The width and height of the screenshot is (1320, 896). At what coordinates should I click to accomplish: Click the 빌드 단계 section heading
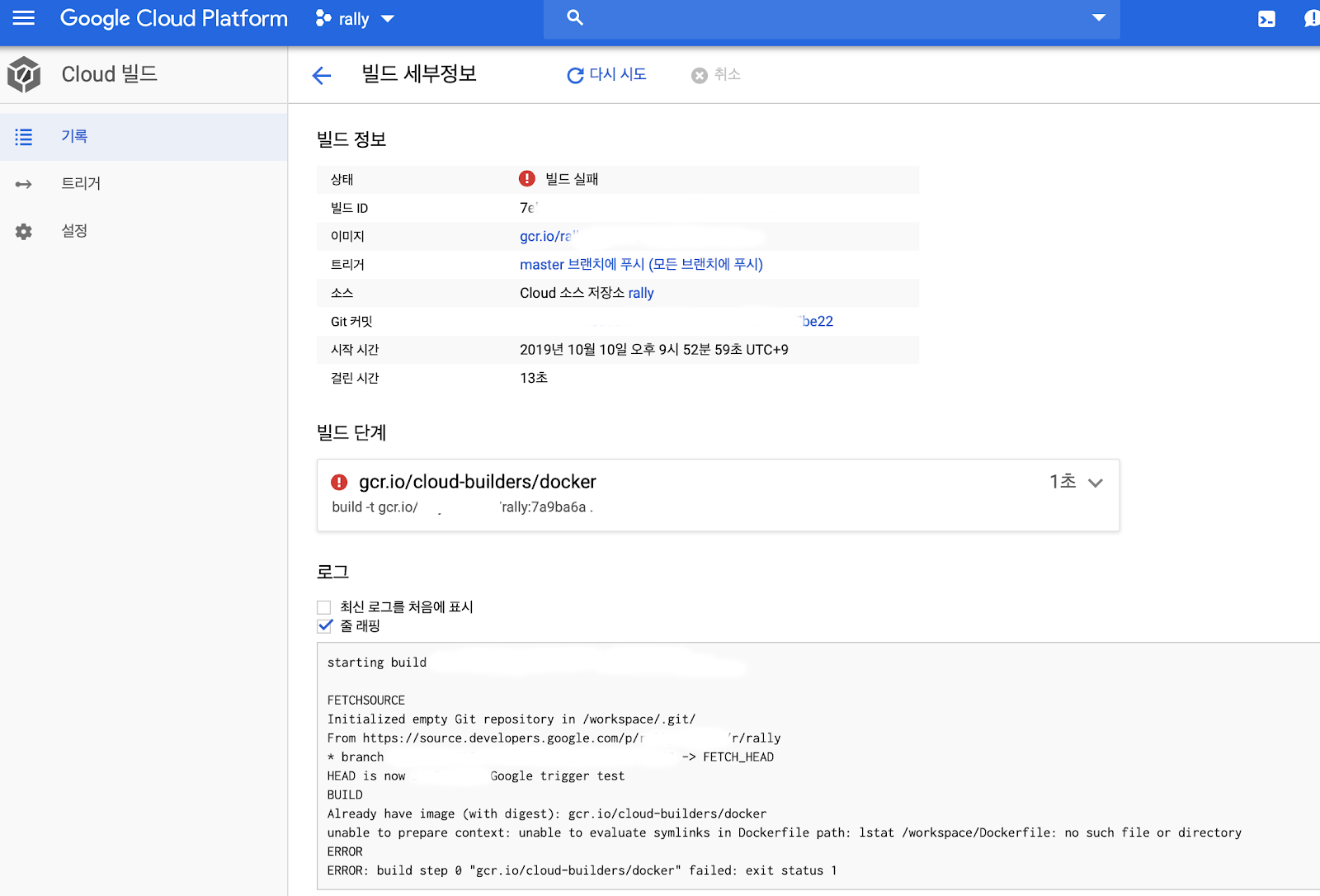[351, 432]
